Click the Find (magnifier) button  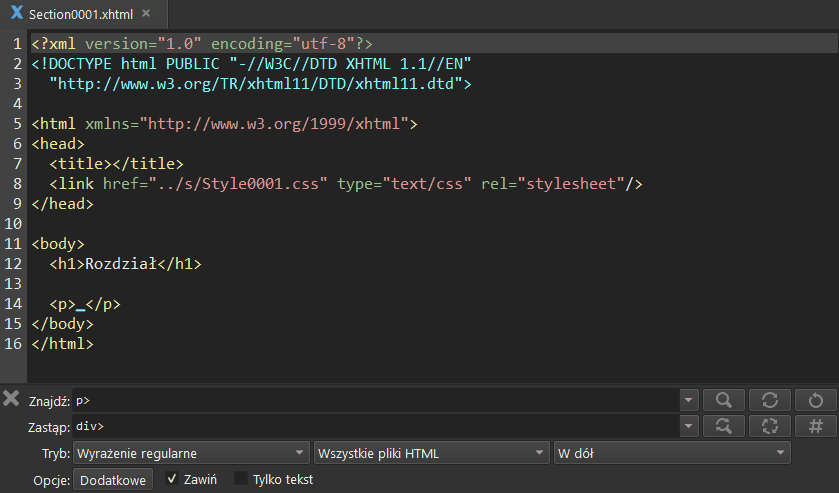coord(722,400)
